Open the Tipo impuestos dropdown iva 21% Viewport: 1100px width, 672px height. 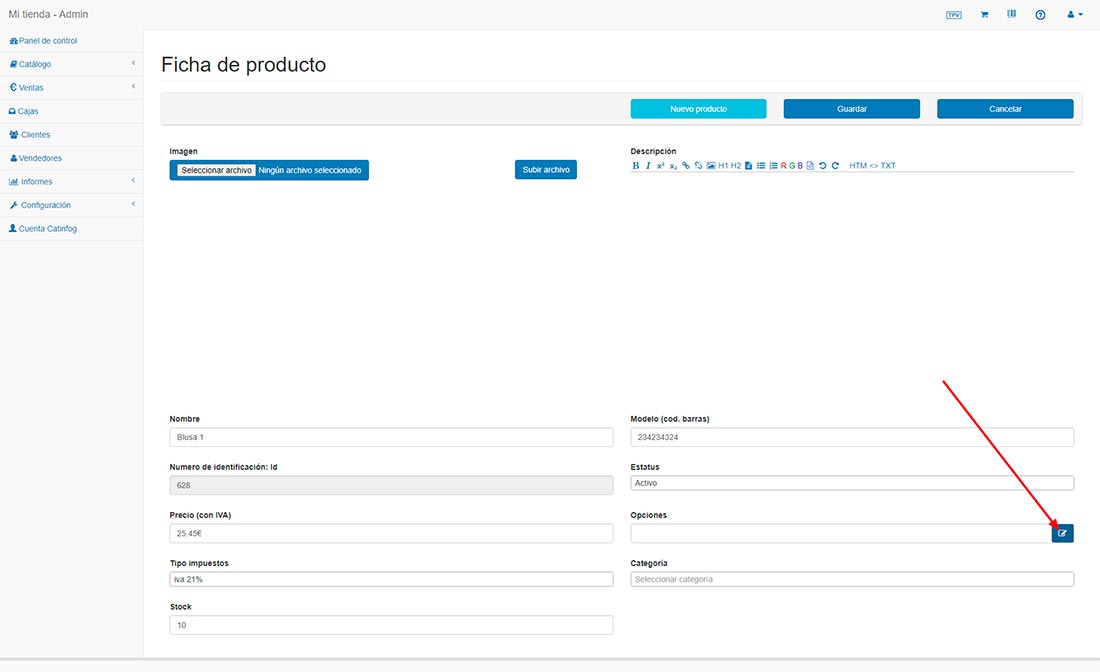[391, 579]
